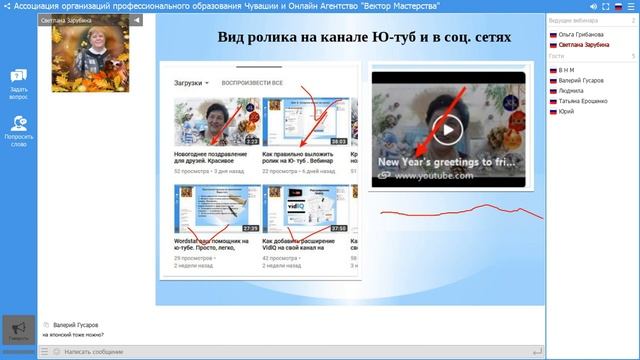Click chat message на японский тоже можно?
640x360 pixels.
point(73,335)
